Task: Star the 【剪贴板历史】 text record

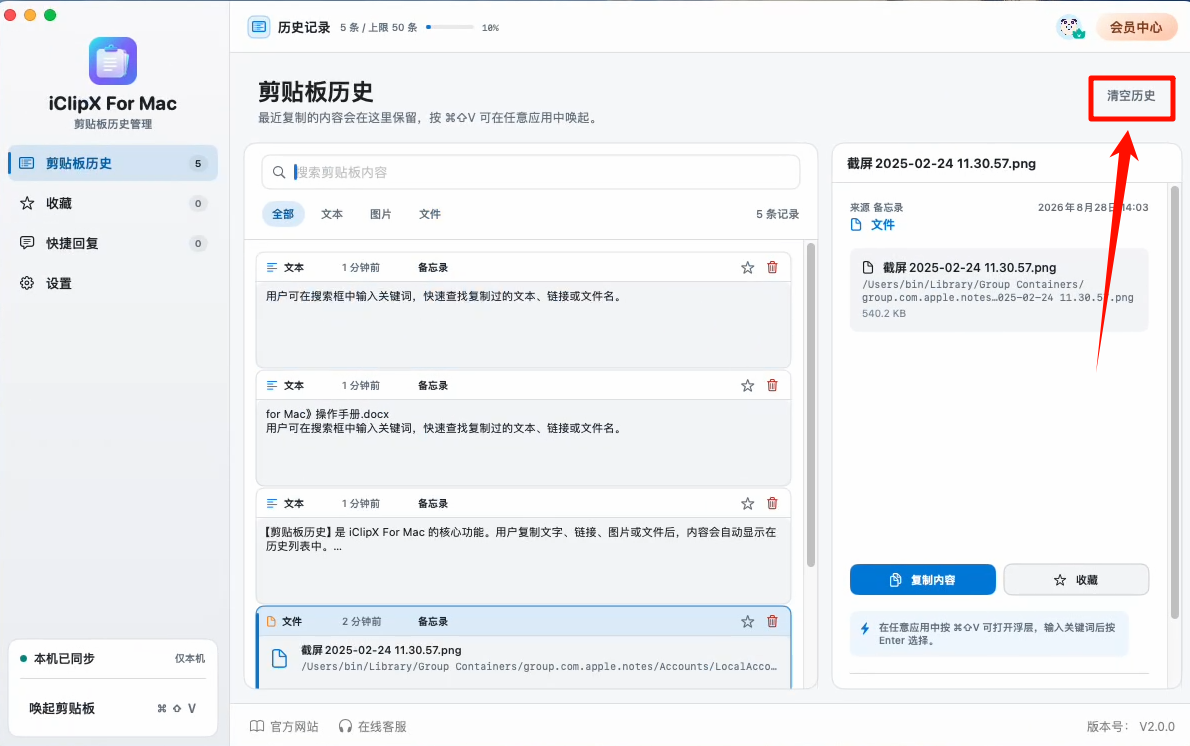Action: [748, 503]
